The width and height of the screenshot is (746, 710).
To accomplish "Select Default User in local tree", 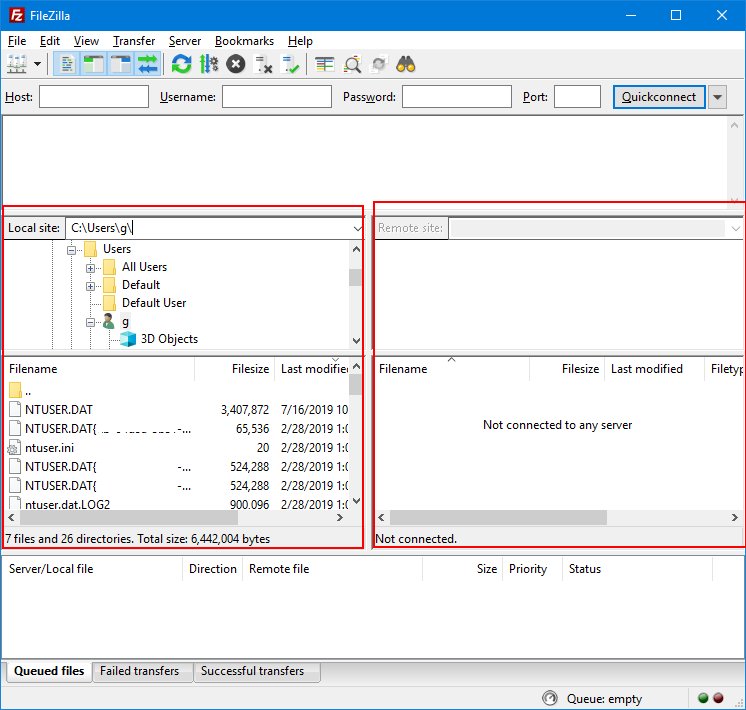I will (x=154, y=303).
